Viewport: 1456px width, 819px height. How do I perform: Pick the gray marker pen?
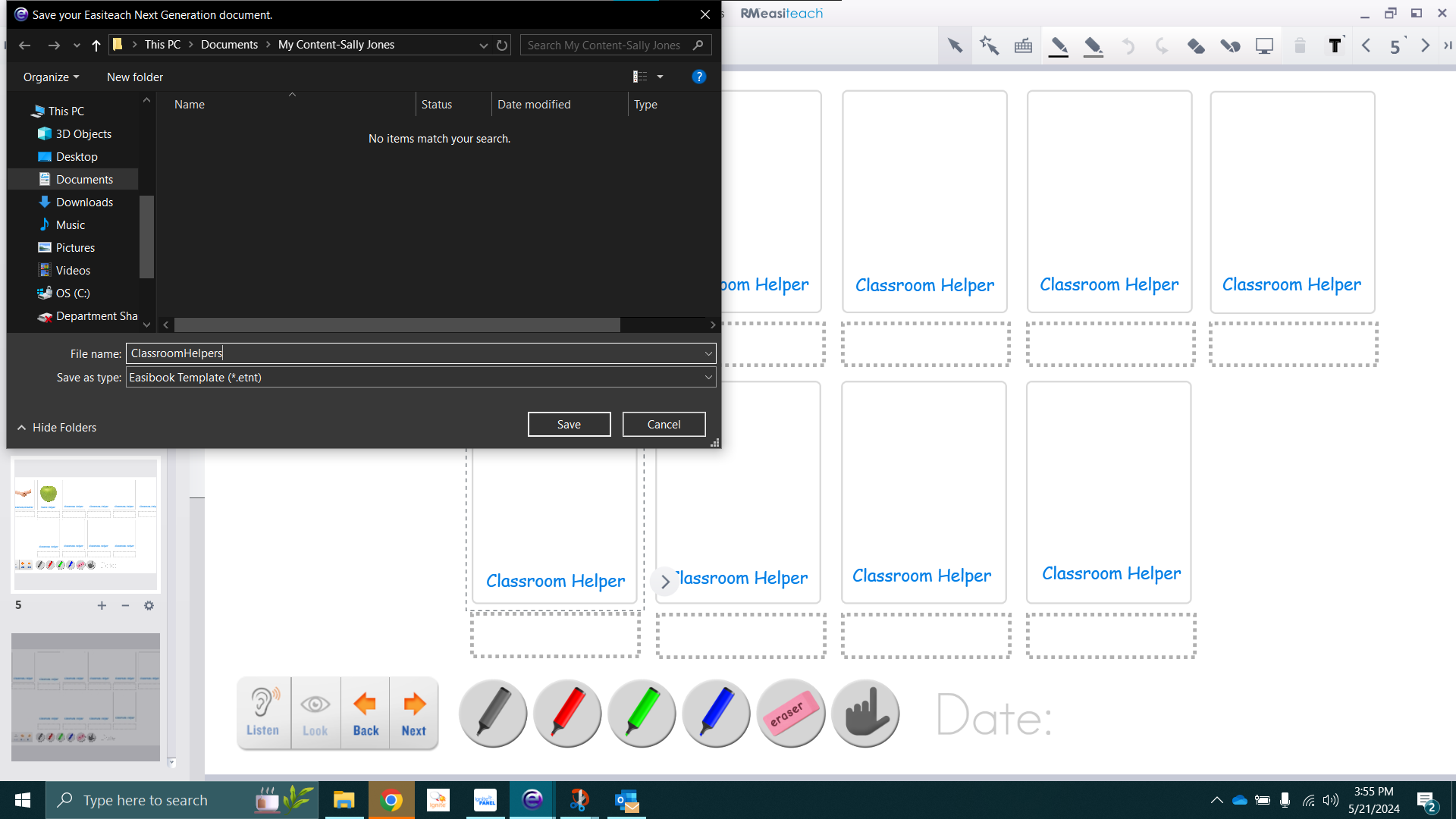[493, 713]
